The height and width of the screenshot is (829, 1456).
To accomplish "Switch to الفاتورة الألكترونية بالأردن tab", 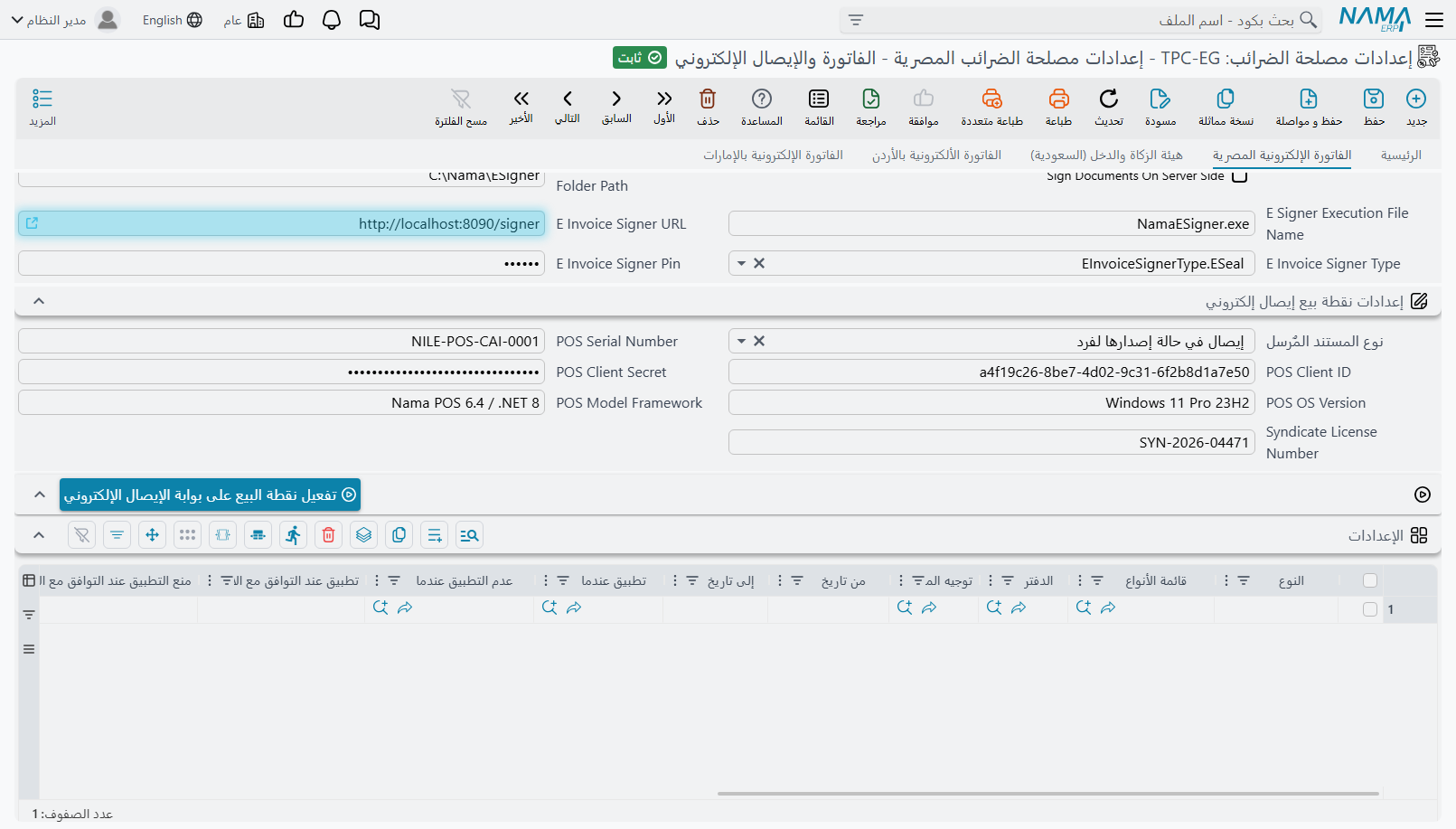I will [936, 155].
